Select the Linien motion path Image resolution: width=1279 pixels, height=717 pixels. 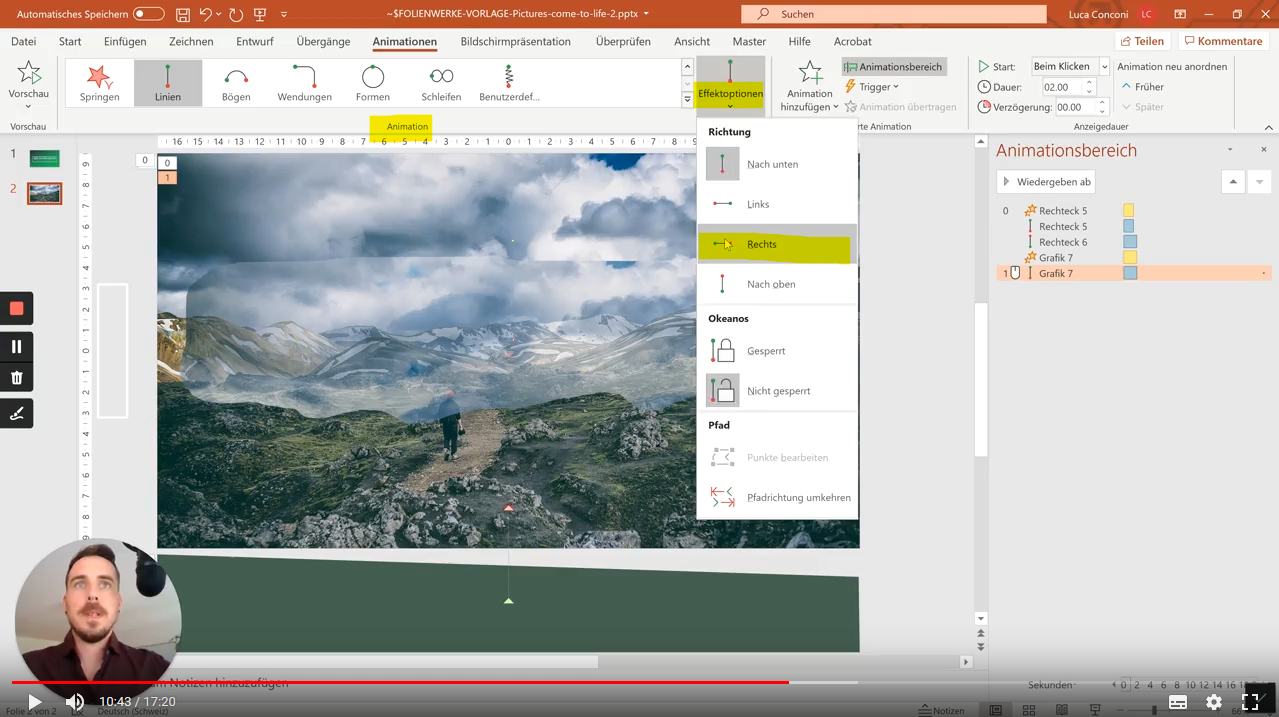168,83
